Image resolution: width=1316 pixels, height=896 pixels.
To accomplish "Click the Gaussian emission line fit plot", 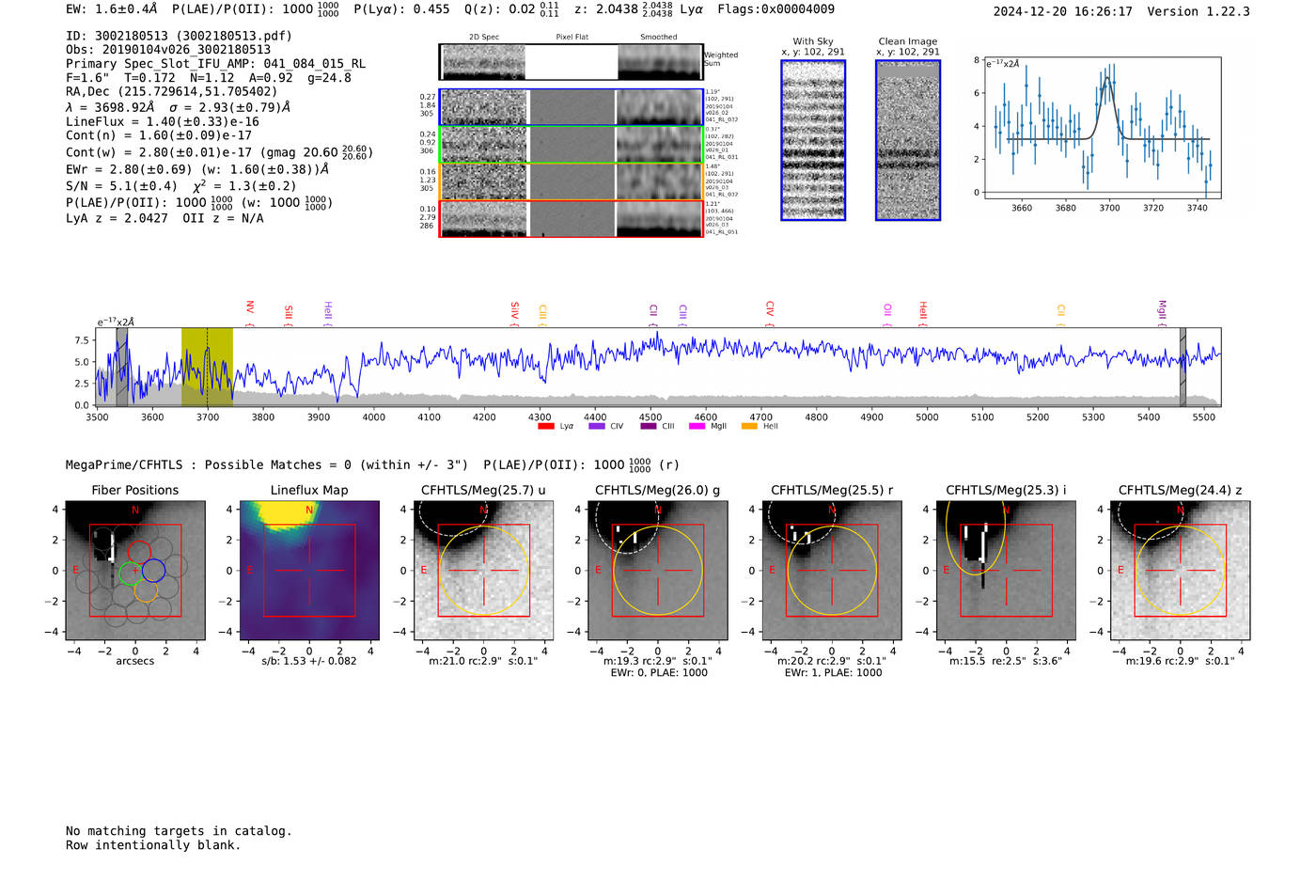I will pos(1103,128).
